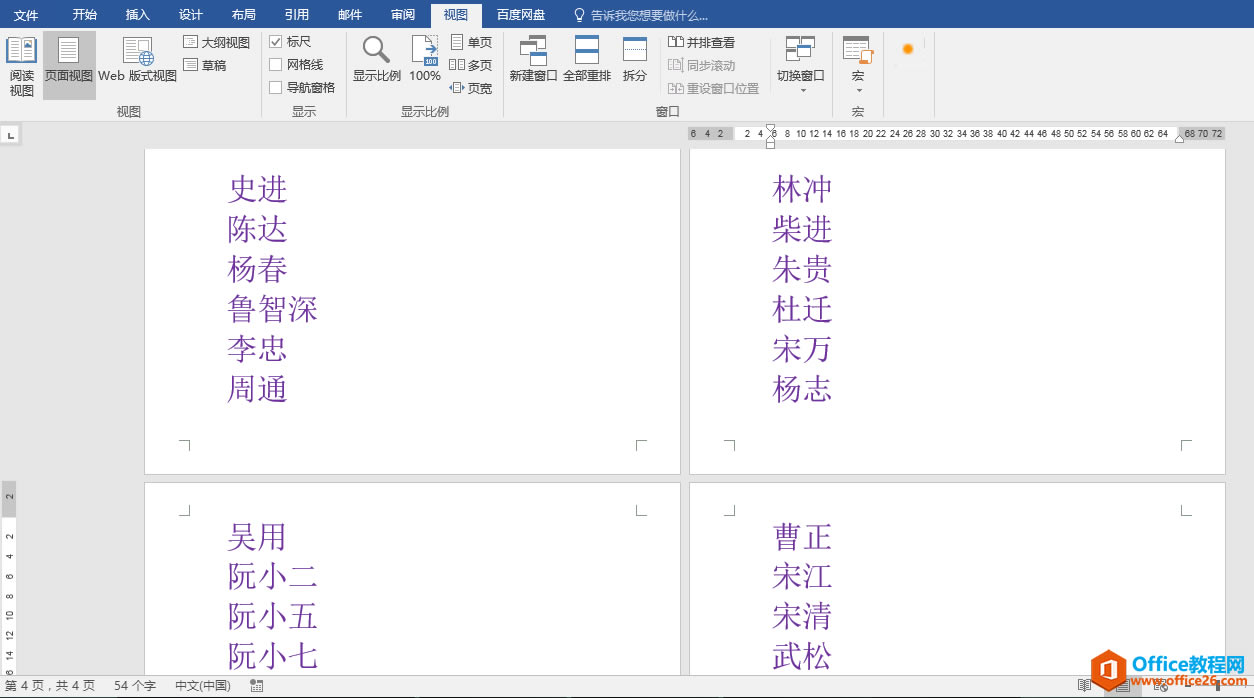This screenshot has height=698, width=1254.
Task: Arrange all windows with 全部重排
Action: [x=587, y=60]
